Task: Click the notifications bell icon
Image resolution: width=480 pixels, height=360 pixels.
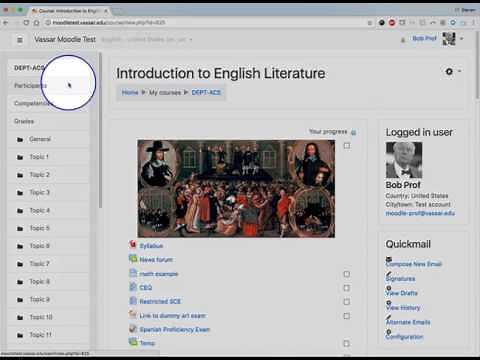Action: pos(403,40)
